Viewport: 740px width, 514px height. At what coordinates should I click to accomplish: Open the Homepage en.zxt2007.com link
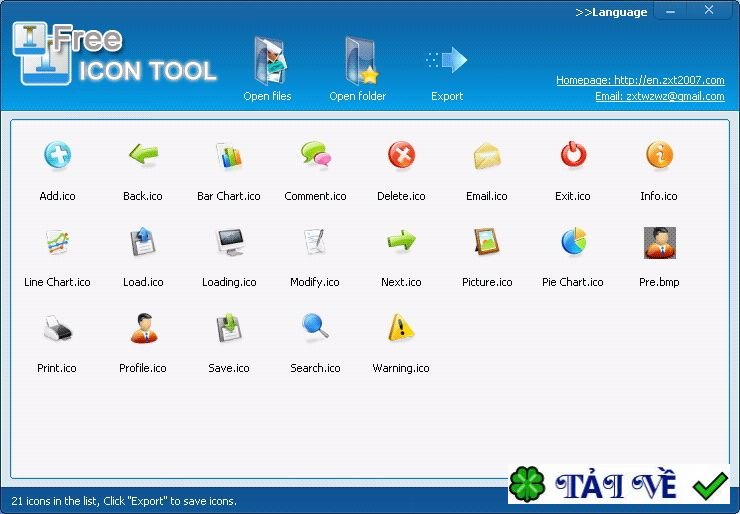click(640, 80)
